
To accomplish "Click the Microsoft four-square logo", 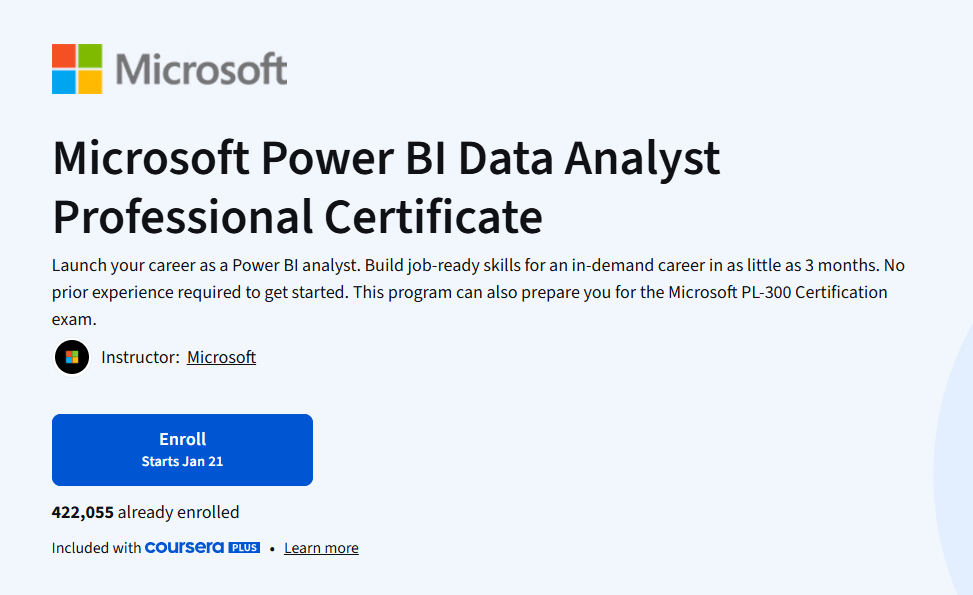I will [75, 68].
